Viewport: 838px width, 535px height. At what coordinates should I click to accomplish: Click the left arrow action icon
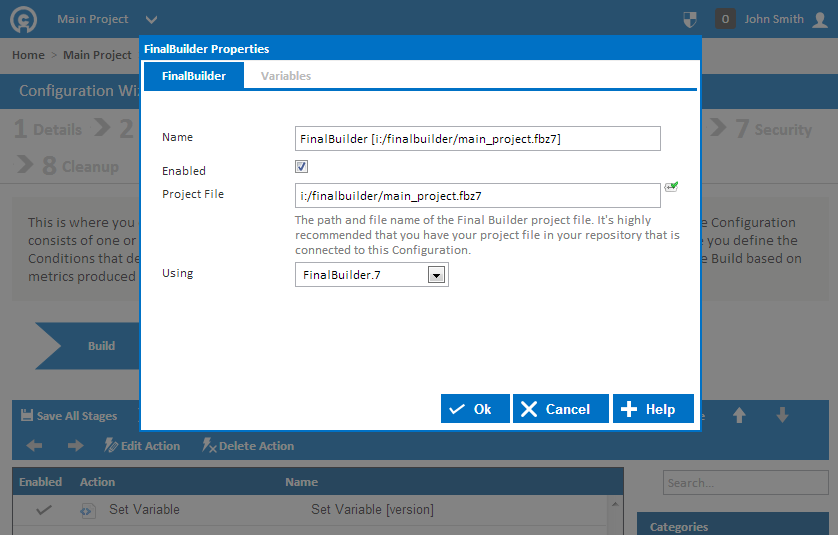tap(34, 445)
